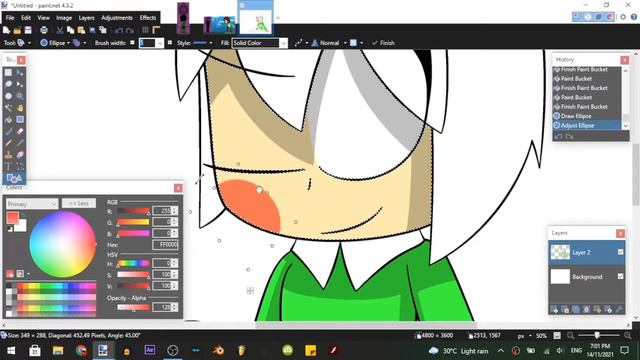Toggle the pixel grid display
This screenshot has width=640, height=360.
[x=145, y=30]
